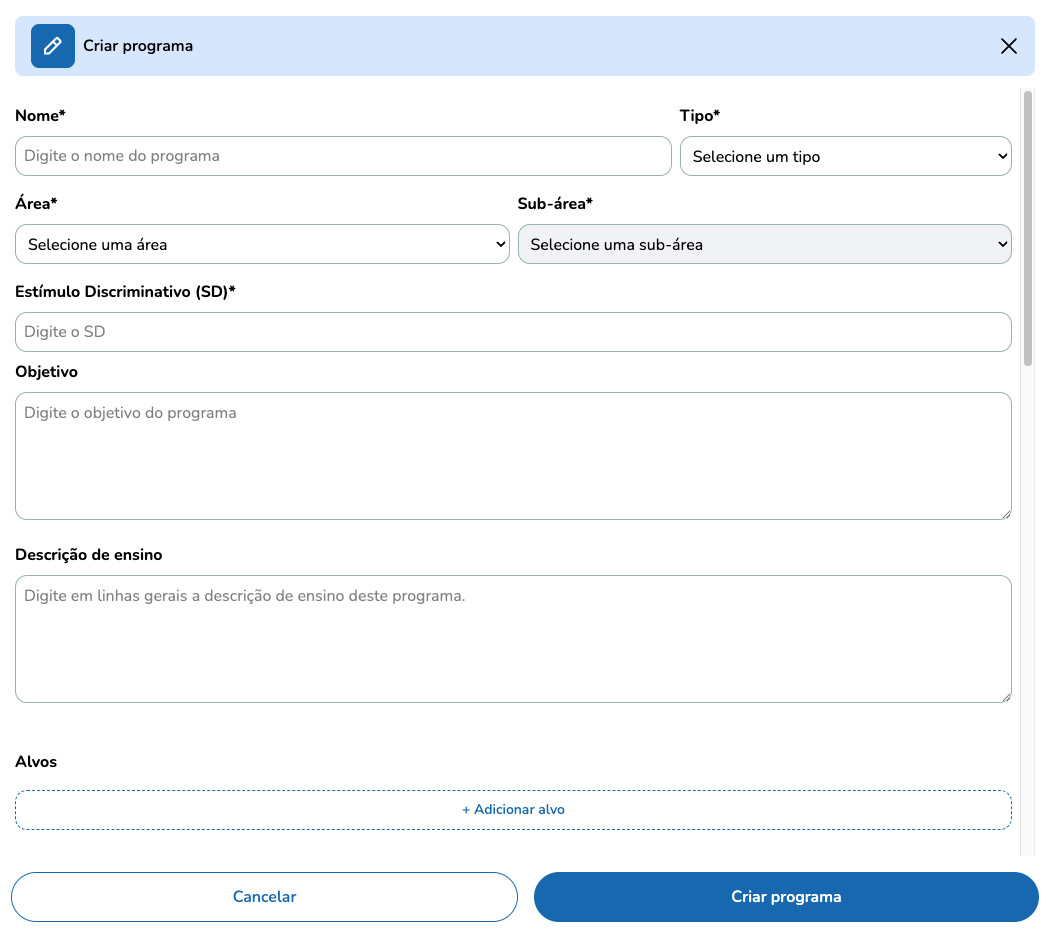
Task: Focus the Nome program name field
Action: [343, 156]
